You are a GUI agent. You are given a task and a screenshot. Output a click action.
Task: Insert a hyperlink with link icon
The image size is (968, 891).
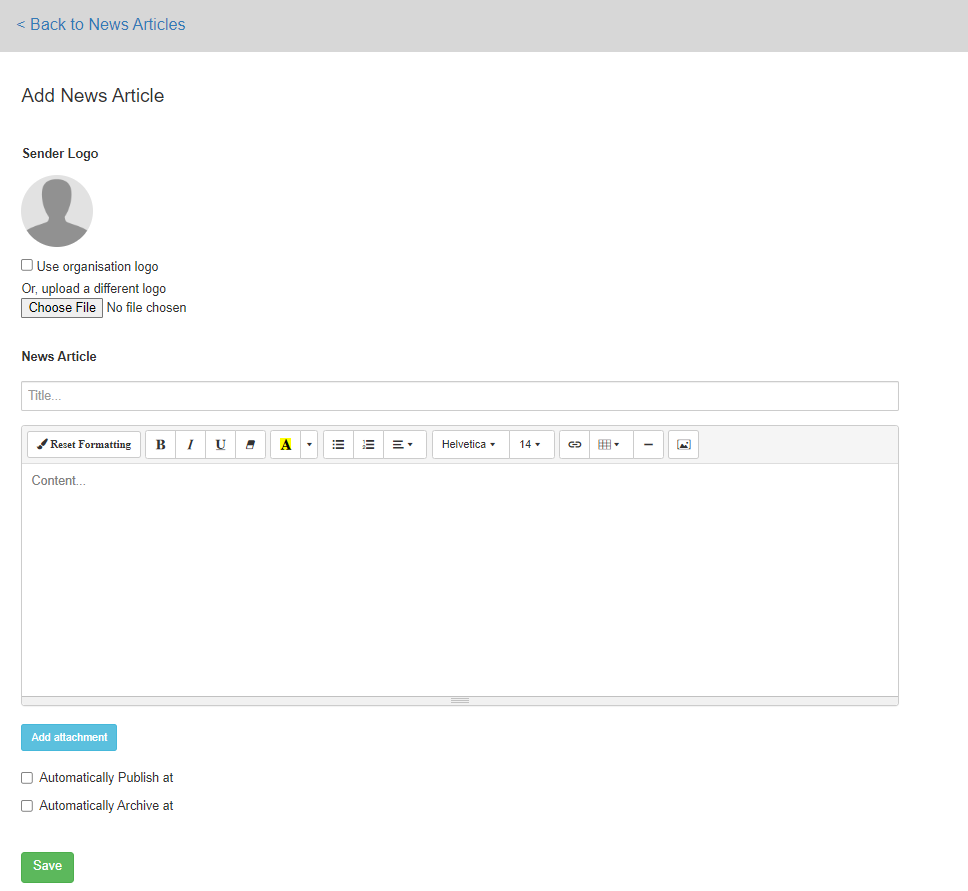[574, 445]
